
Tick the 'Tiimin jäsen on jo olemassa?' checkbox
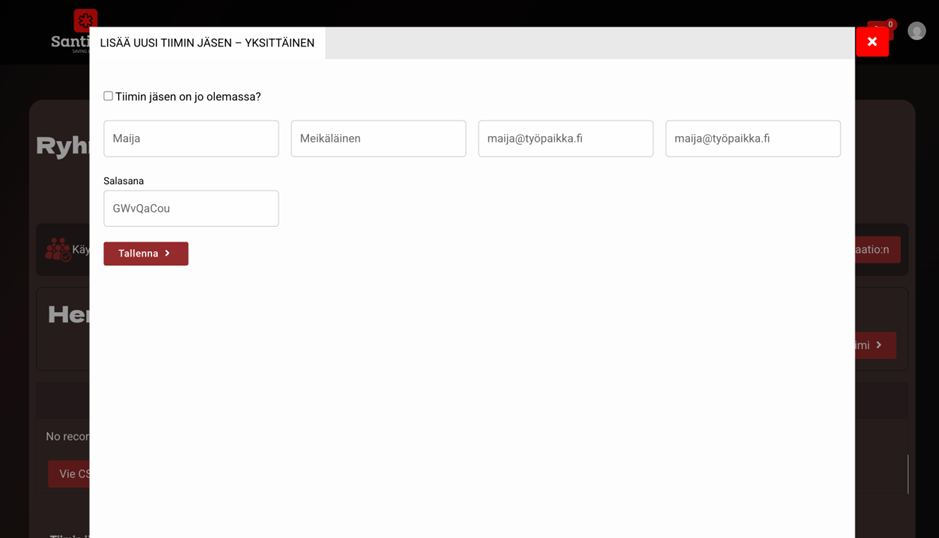point(108,96)
